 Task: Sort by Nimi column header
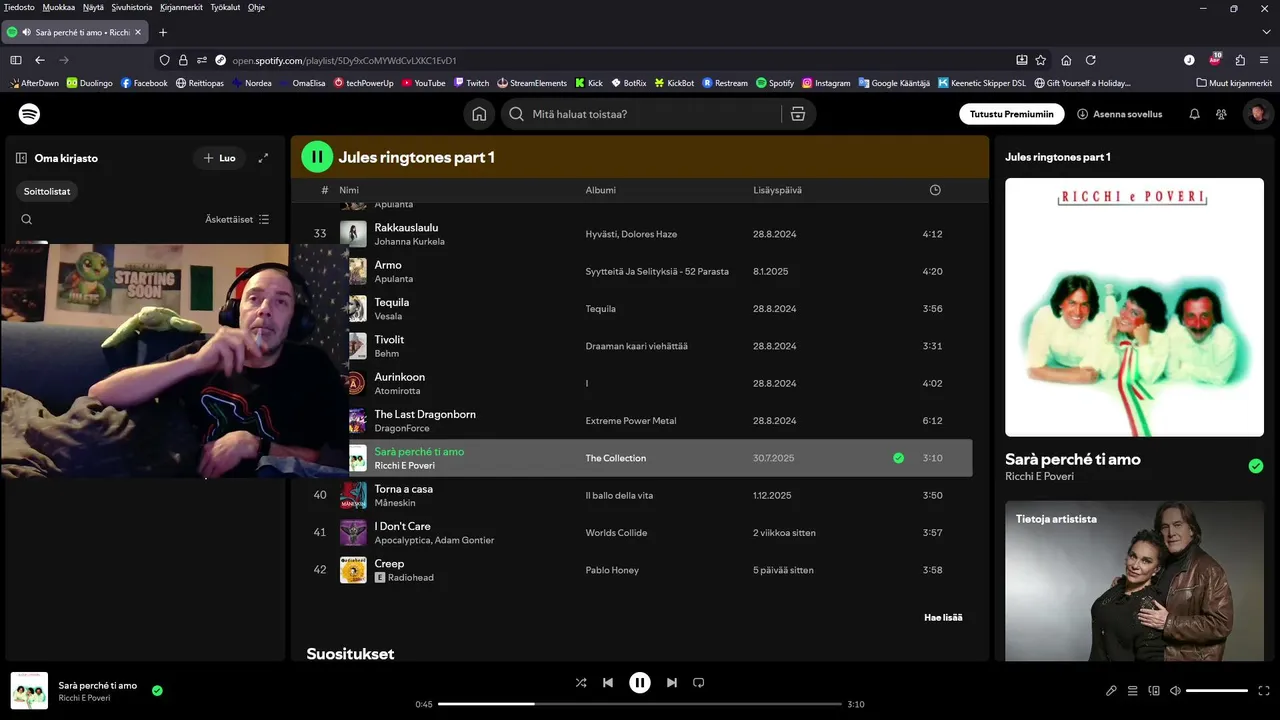point(349,190)
